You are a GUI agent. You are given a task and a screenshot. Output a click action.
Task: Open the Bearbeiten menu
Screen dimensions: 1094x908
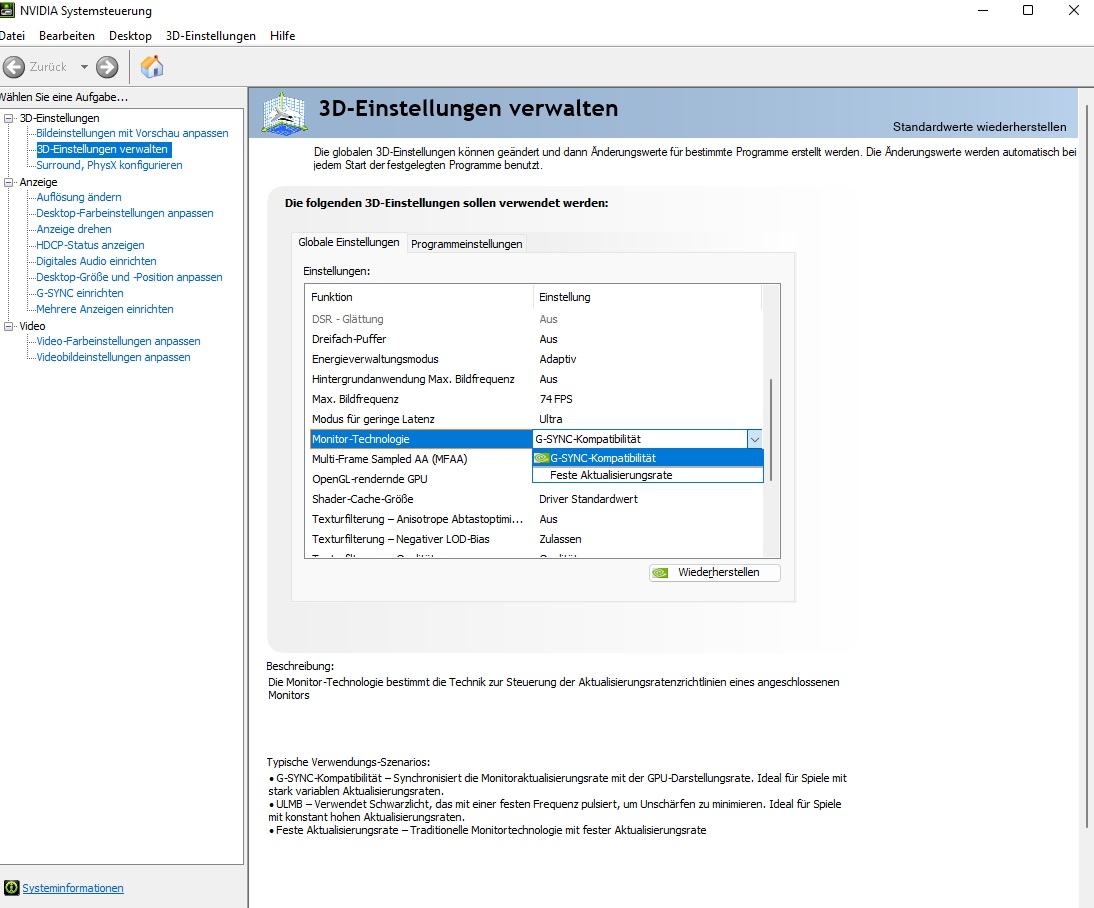pos(67,36)
